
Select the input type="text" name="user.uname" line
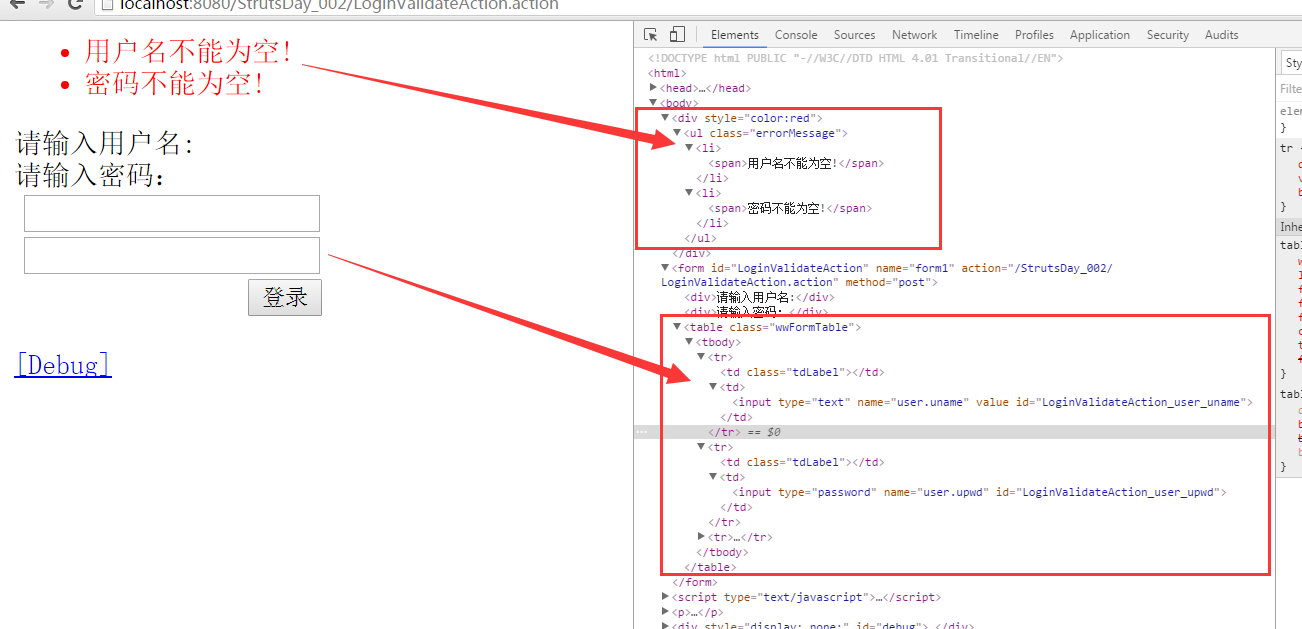(x=992, y=402)
